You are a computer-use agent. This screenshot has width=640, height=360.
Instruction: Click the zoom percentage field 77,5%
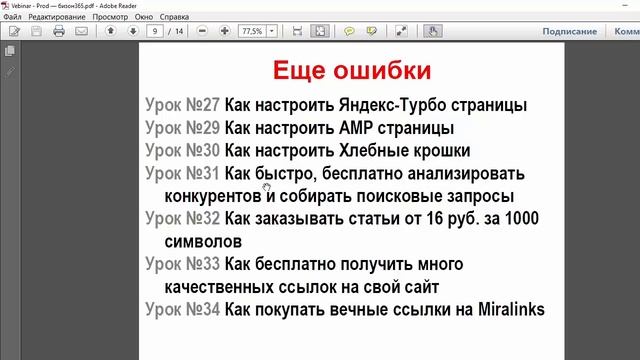tap(252, 31)
